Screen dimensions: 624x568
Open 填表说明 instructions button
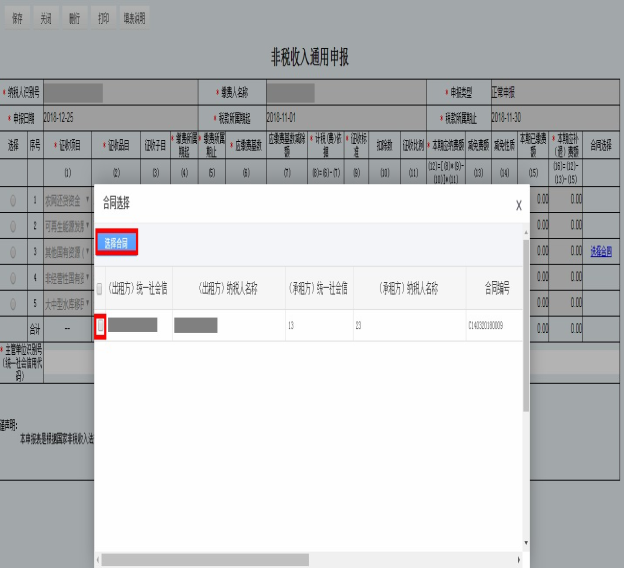click(x=135, y=18)
